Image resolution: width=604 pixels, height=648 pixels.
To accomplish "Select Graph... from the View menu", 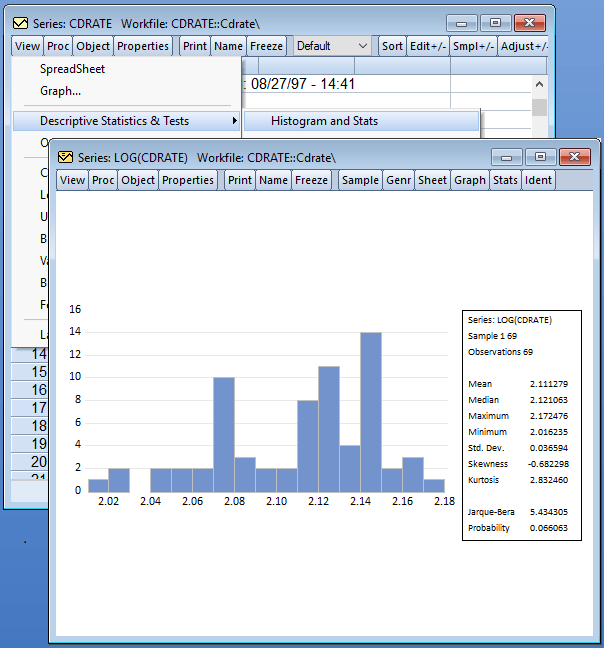I will [x=61, y=91].
